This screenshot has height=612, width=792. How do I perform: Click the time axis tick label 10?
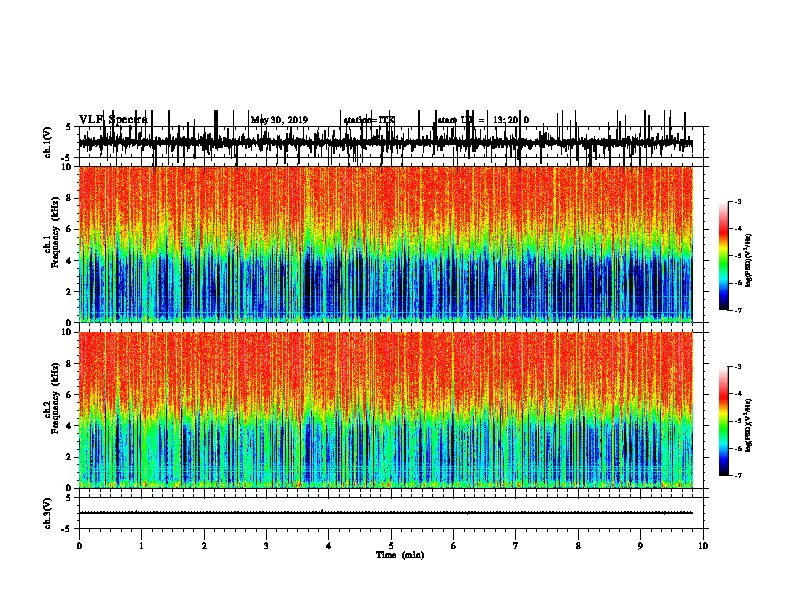tap(703, 546)
